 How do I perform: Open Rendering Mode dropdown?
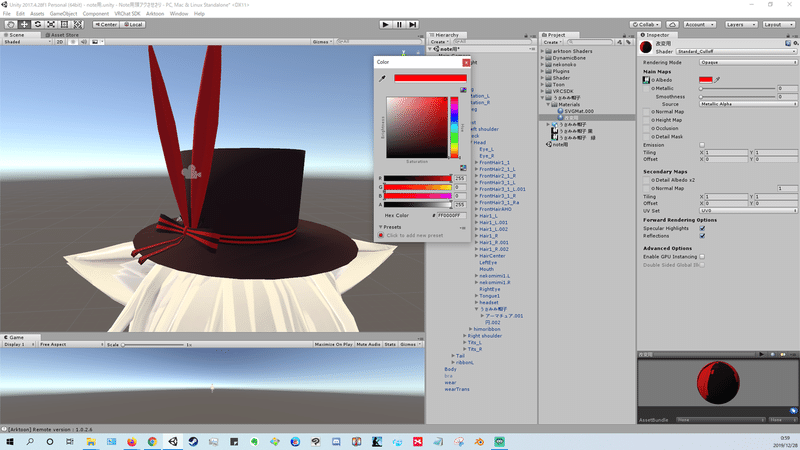[x=748, y=62]
